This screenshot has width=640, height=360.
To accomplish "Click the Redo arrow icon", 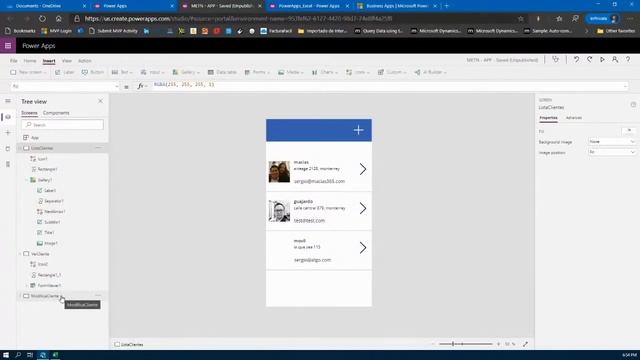I will click(x=589, y=60).
